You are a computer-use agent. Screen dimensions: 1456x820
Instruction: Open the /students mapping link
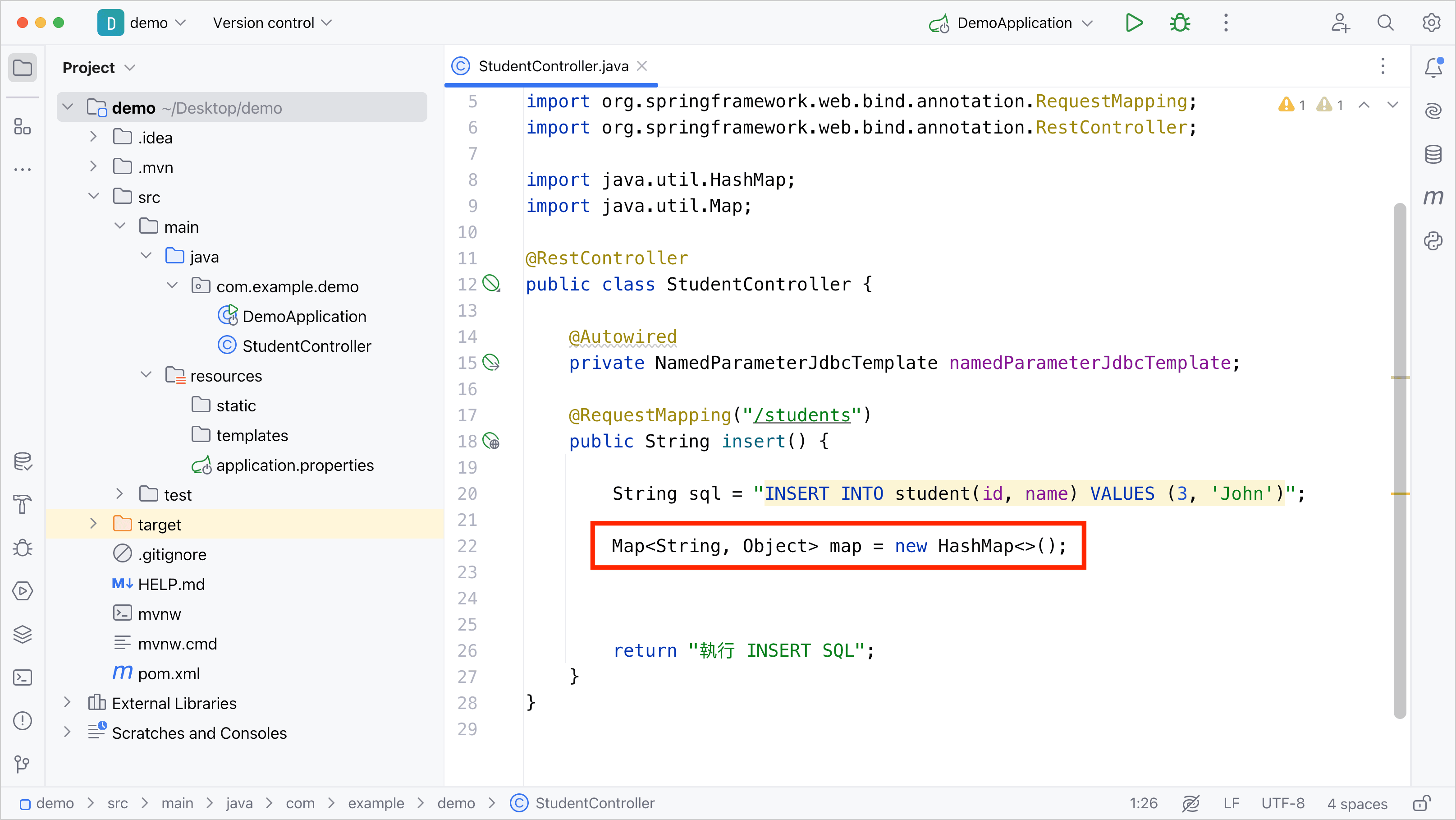click(802, 415)
